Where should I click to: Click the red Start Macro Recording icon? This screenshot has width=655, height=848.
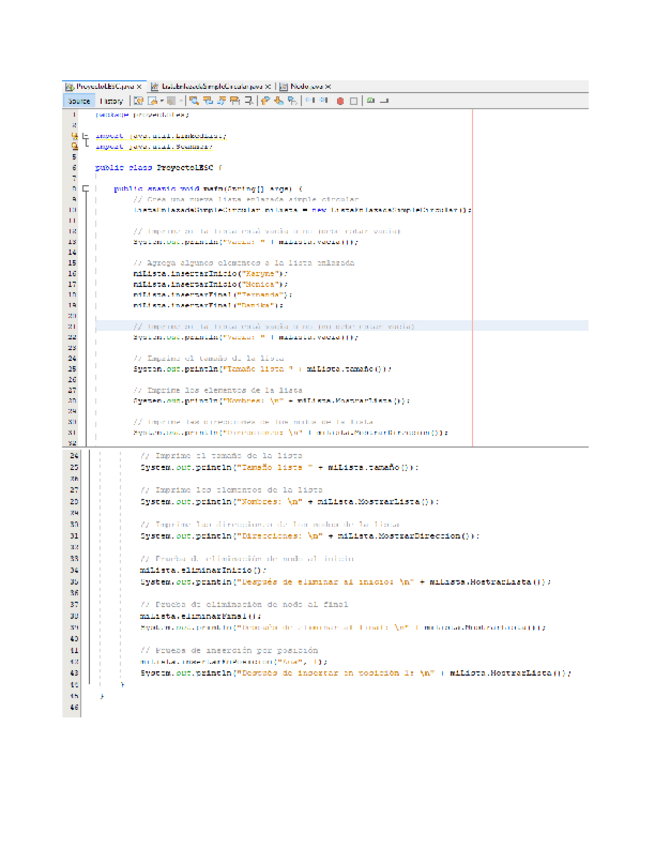[x=340, y=101]
